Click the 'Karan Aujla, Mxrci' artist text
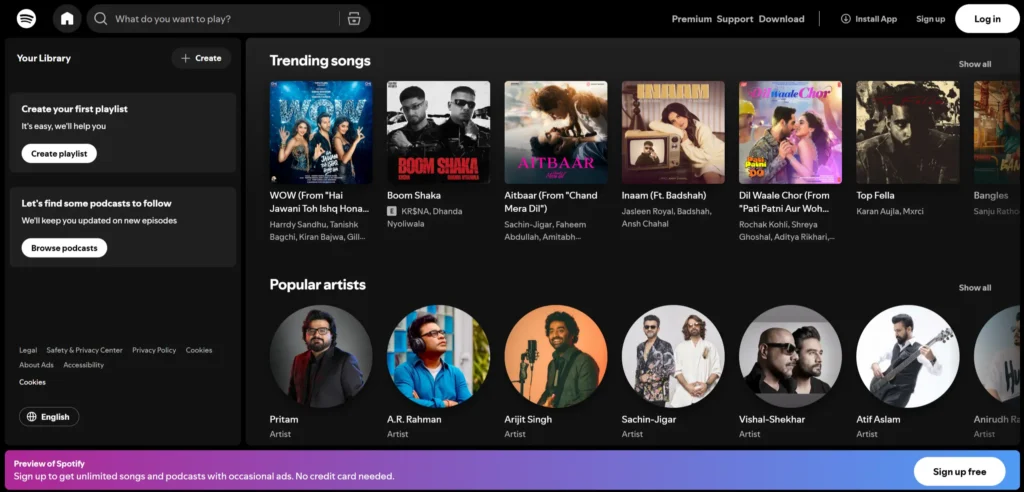The image size is (1024, 492). click(x=890, y=211)
